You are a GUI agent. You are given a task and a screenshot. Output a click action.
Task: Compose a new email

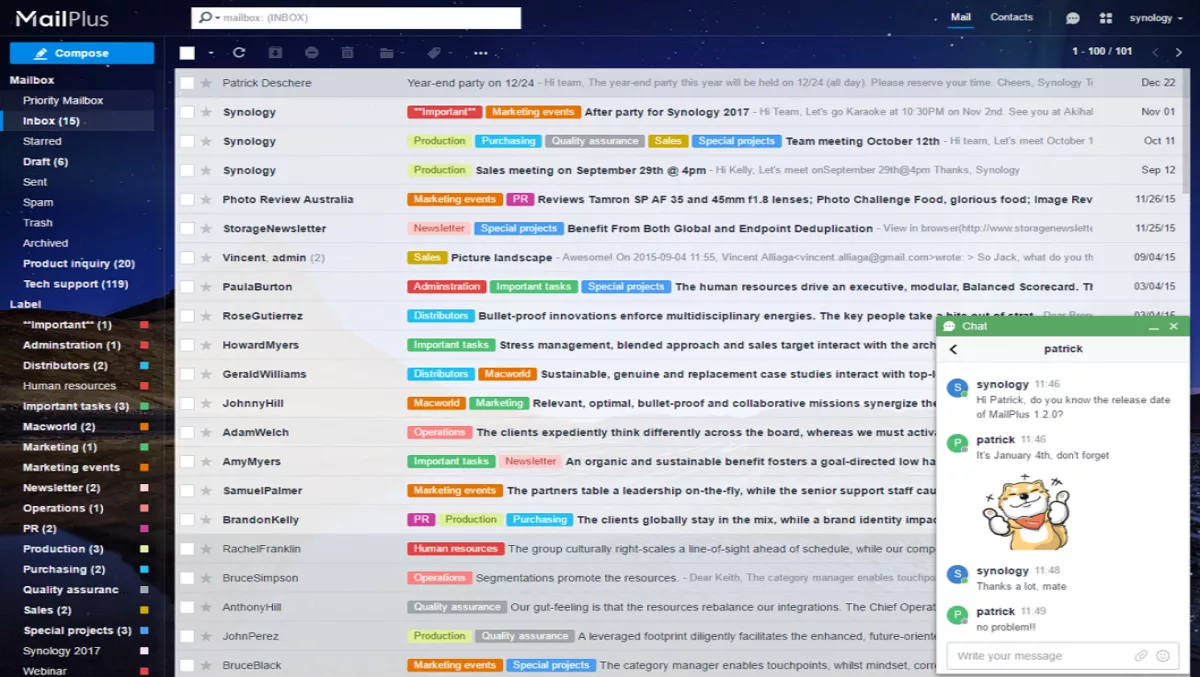coord(82,53)
